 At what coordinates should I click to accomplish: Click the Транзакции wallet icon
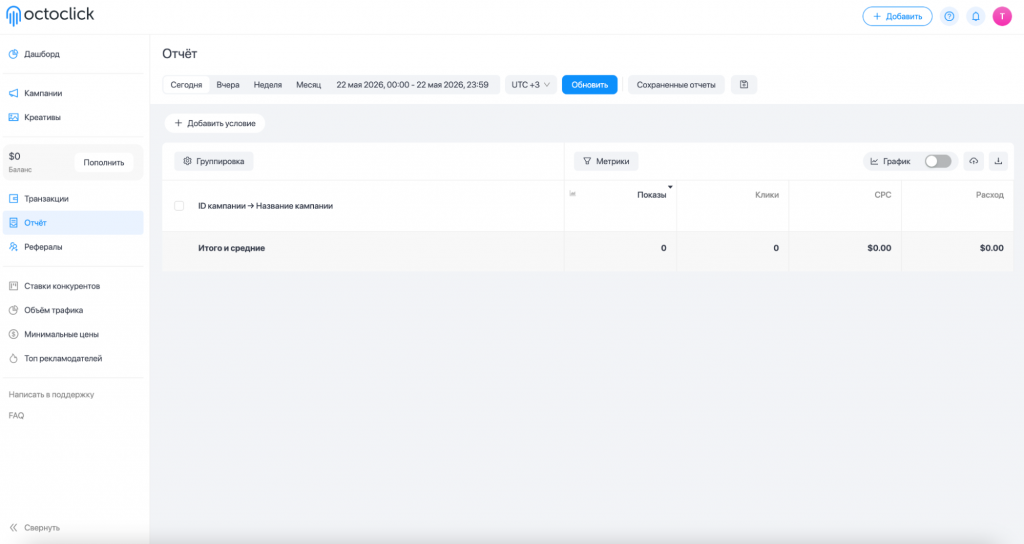pos(13,199)
